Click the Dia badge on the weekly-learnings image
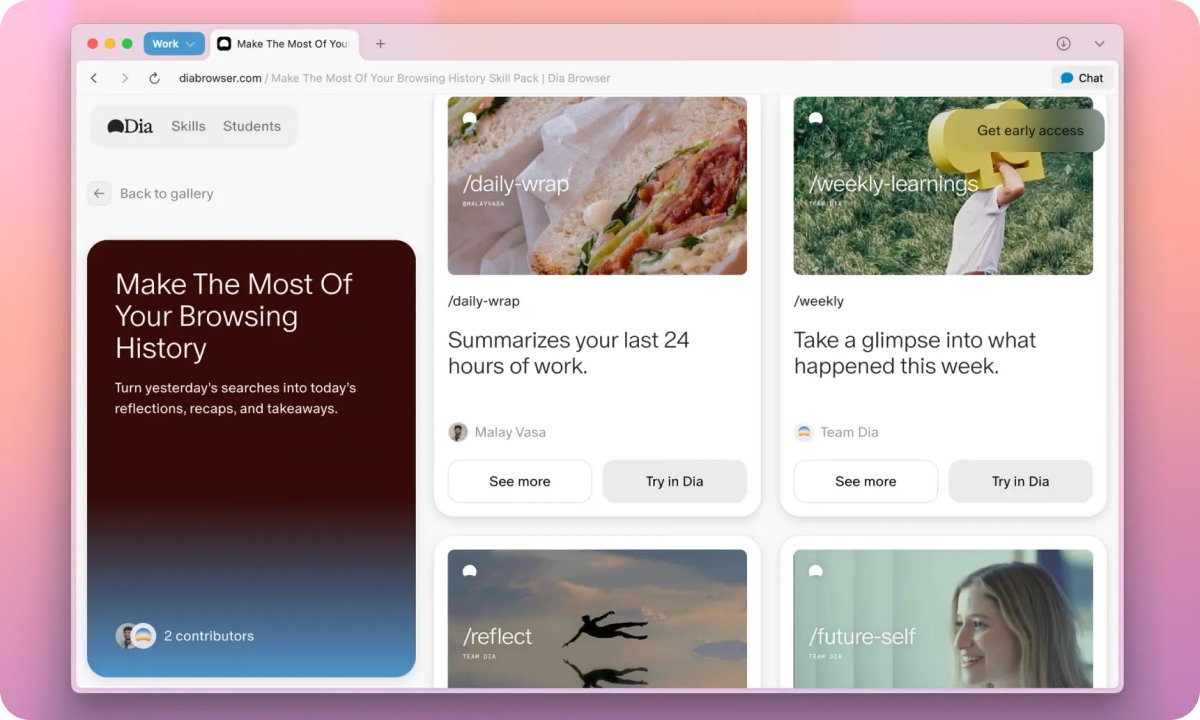Viewport: 1200px width, 720px height. (815, 119)
